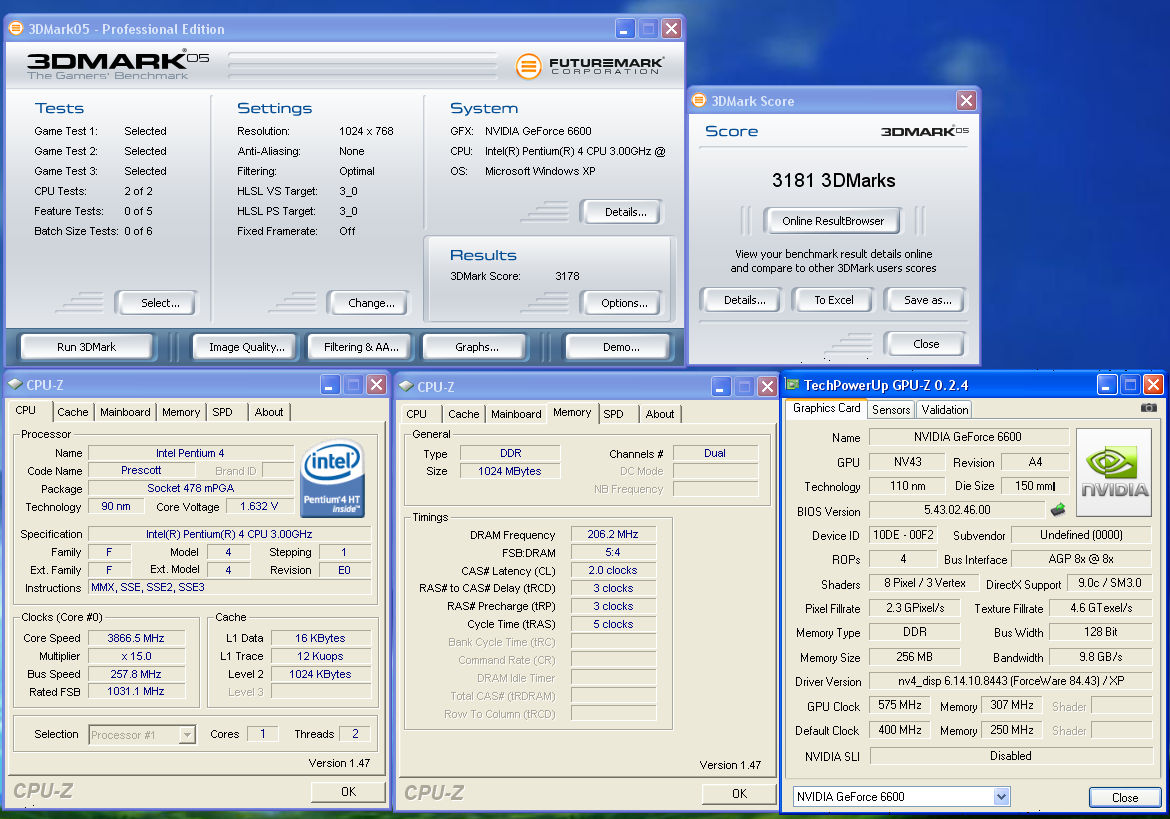Click Level 2 cache value 1024 KBytes

tap(320, 674)
